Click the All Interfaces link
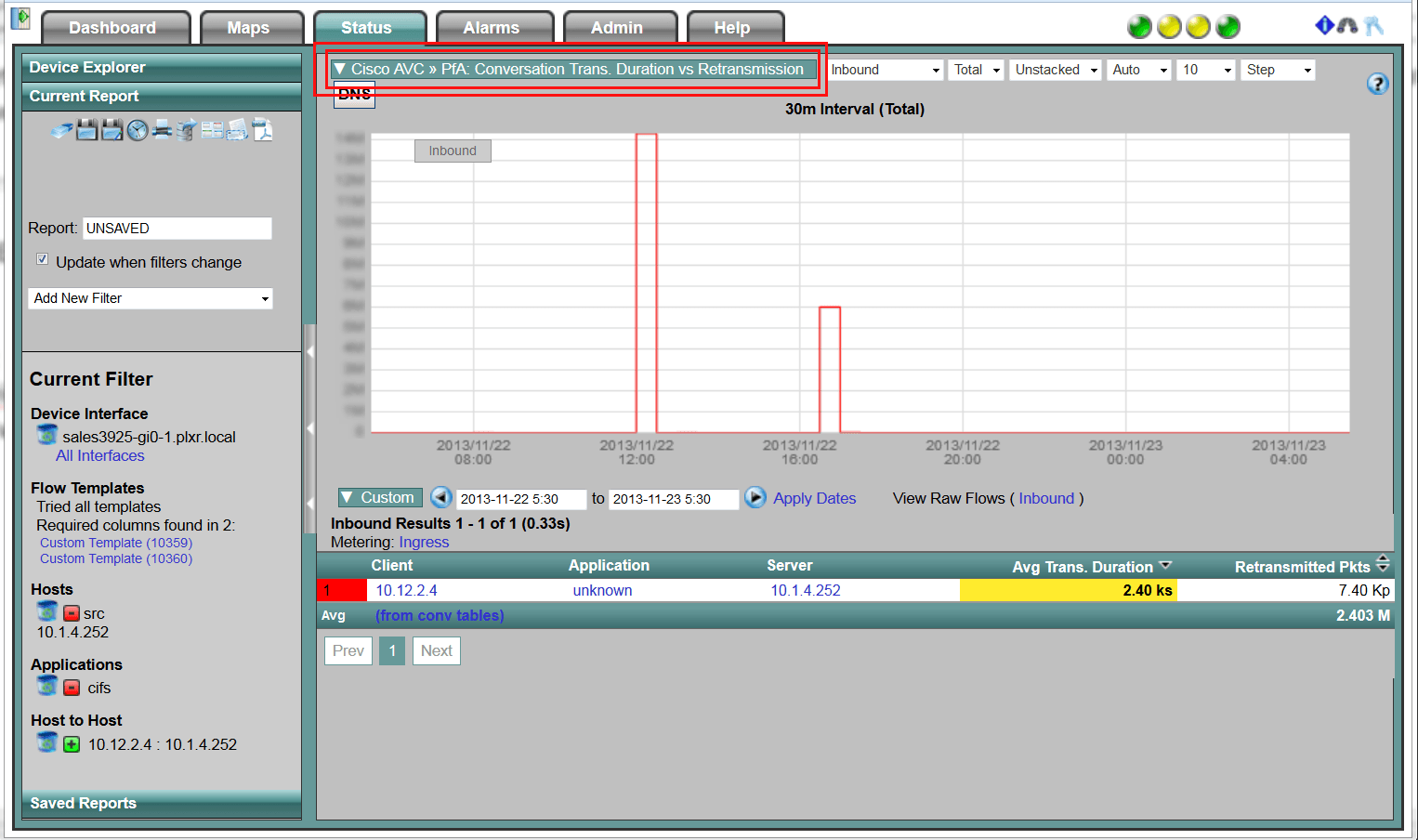Viewport: 1418px width, 840px height. (x=100, y=455)
